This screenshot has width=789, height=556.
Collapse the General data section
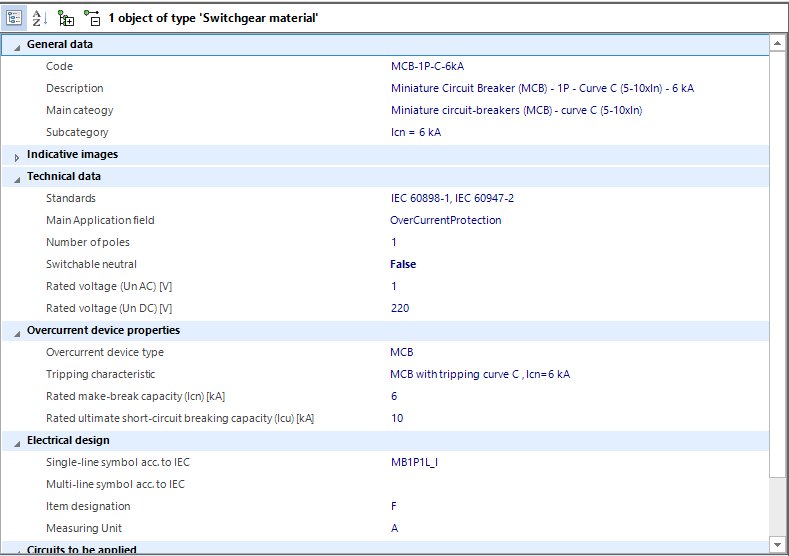click(17, 47)
